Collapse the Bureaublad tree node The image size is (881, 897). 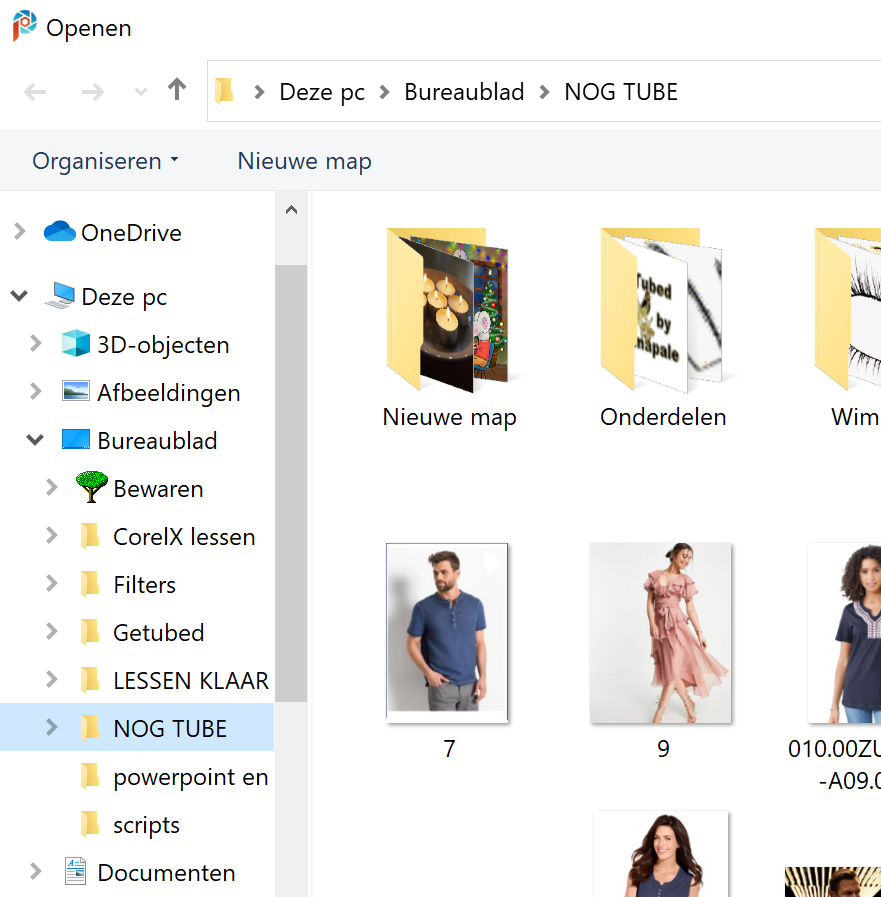pos(35,440)
